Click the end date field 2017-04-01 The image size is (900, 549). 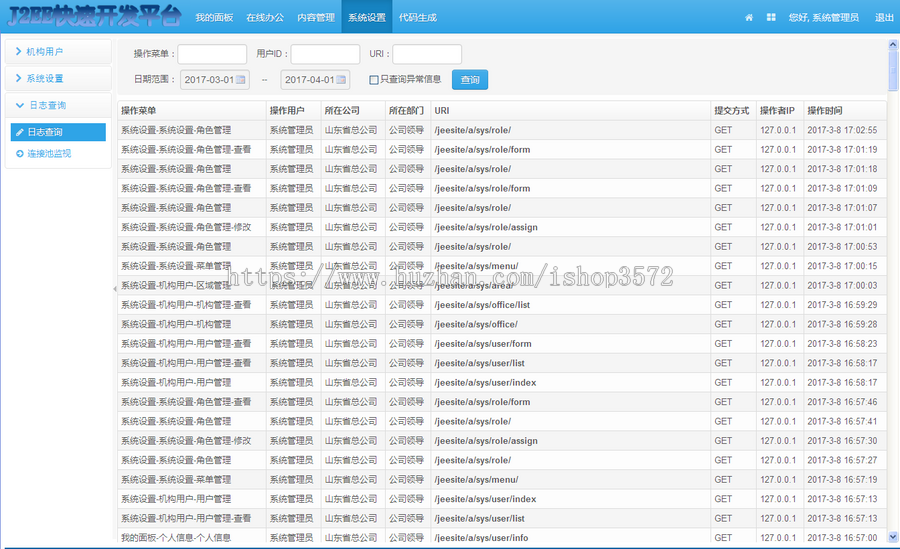(x=315, y=80)
